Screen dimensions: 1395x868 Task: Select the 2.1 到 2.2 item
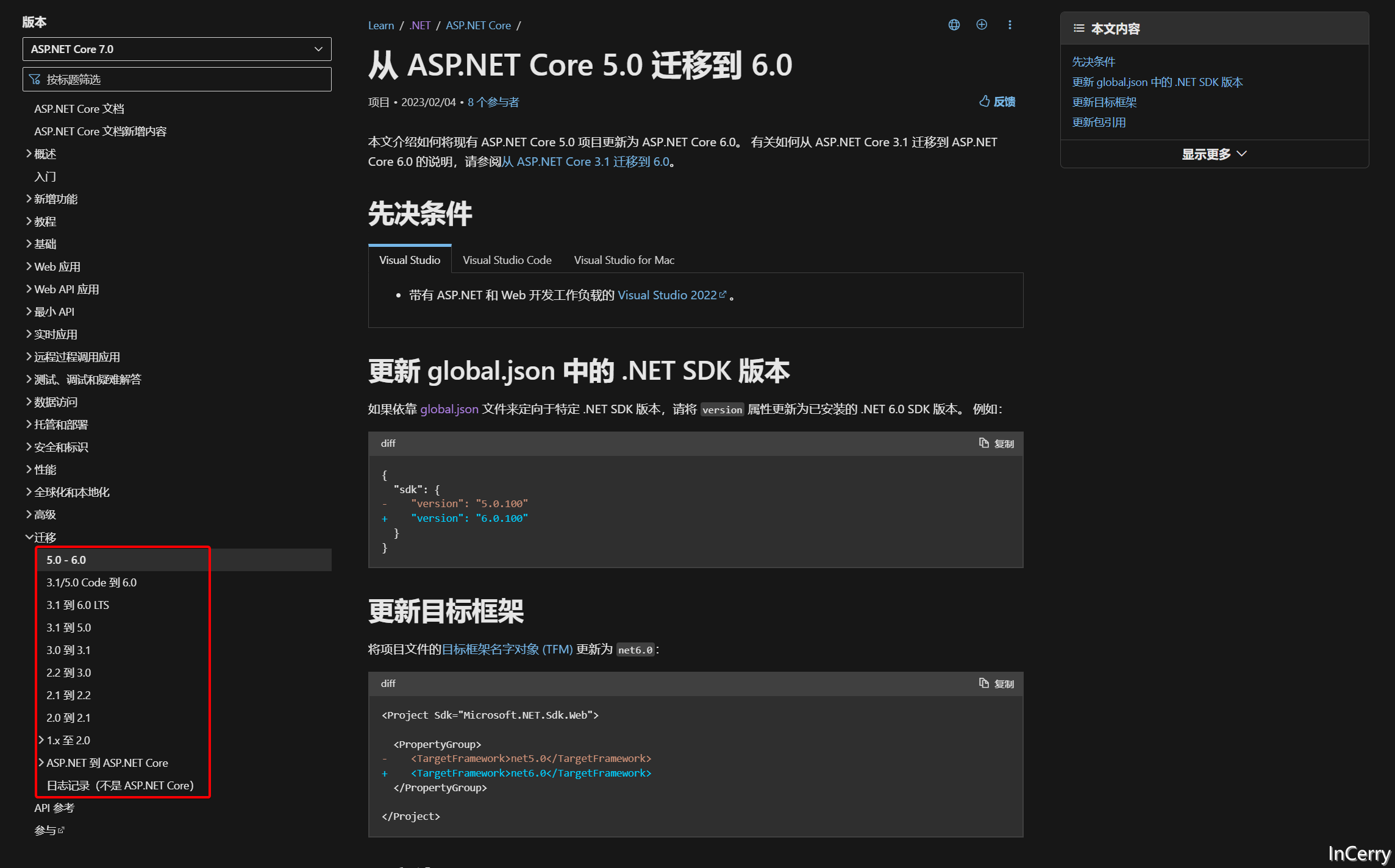(x=69, y=695)
